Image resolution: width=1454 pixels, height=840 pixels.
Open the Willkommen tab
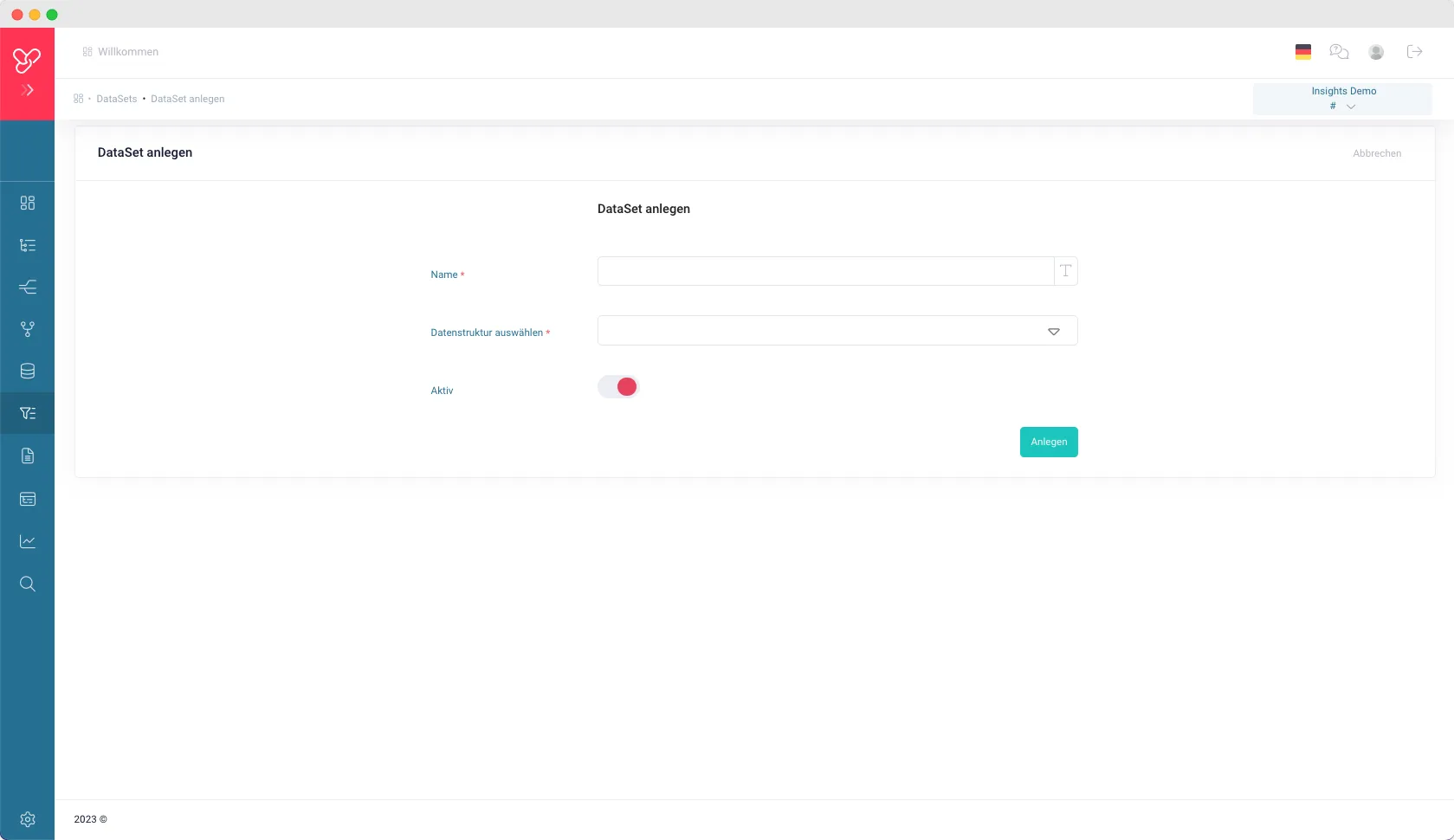click(128, 52)
